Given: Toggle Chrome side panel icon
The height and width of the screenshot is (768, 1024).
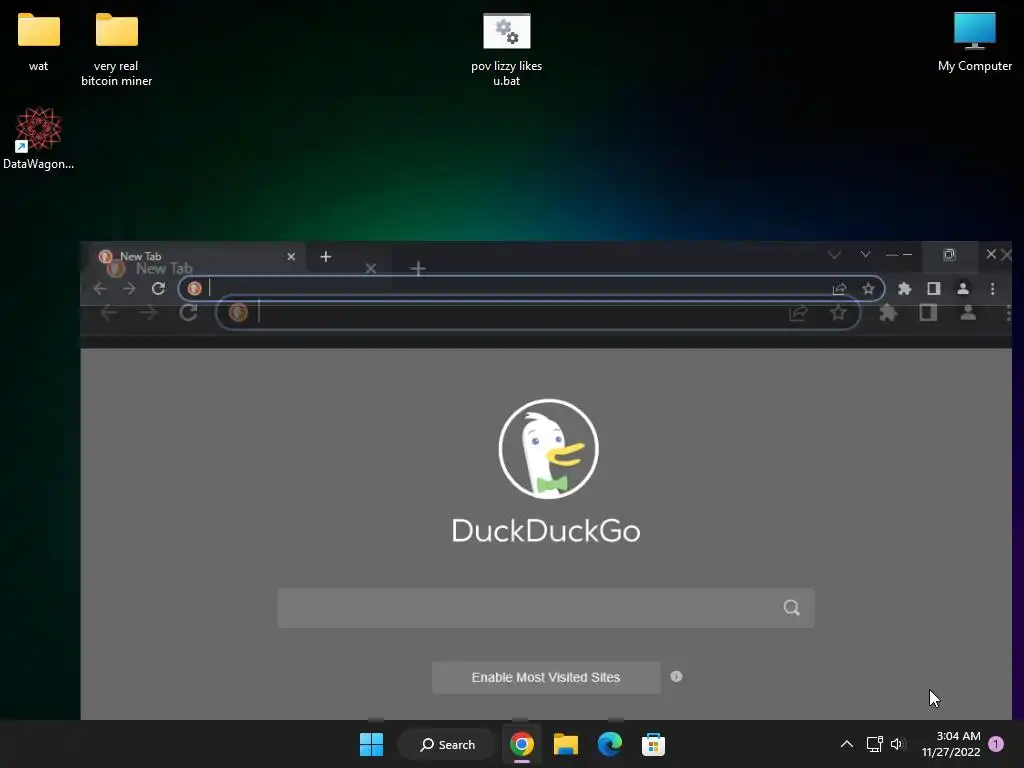Looking at the screenshot, I should pyautogui.click(x=934, y=289).
